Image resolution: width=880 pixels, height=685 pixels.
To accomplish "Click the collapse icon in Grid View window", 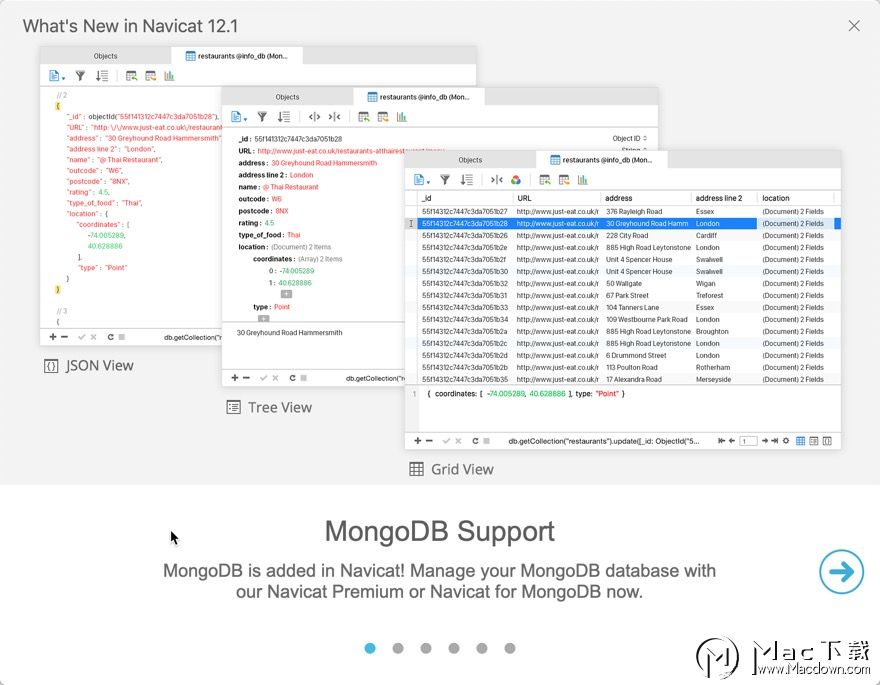I will (497, 180).
